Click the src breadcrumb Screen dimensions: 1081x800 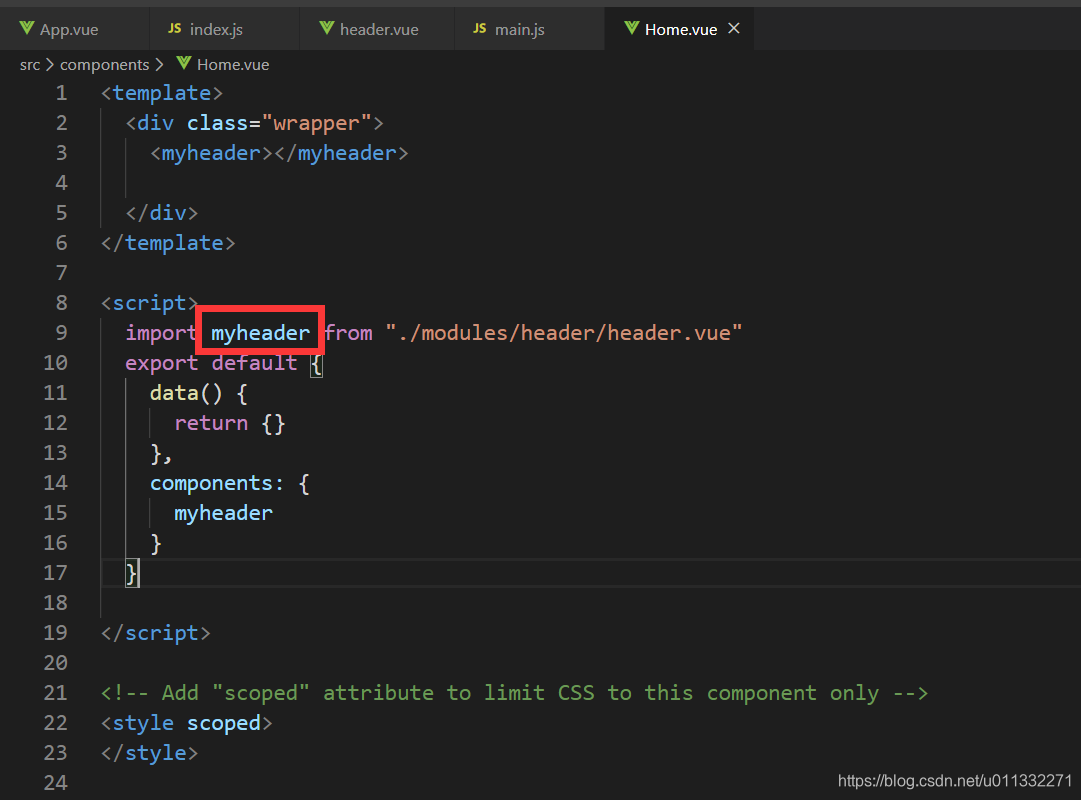[x=30, y=65]
